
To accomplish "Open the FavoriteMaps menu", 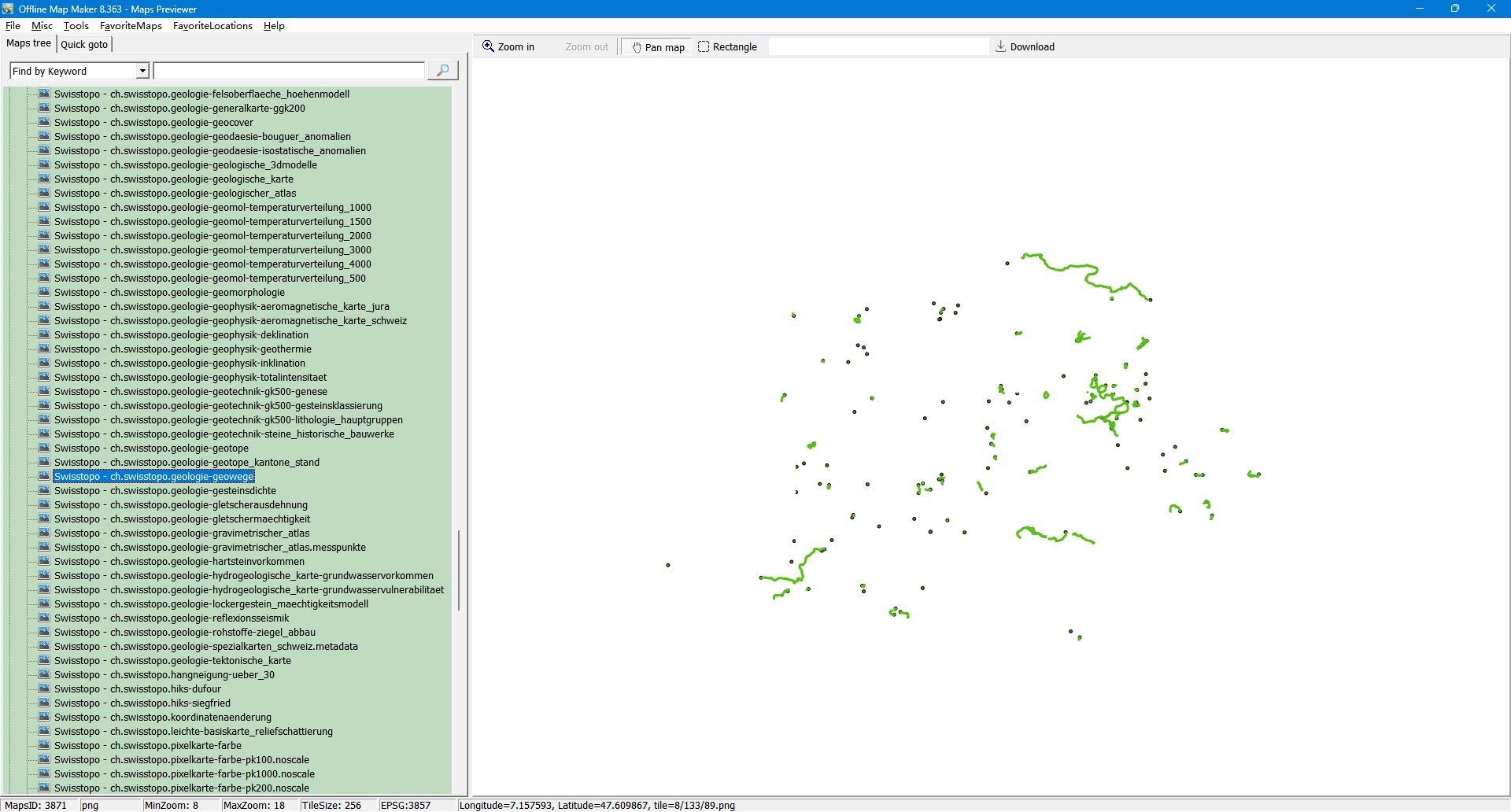I will 131,26.
